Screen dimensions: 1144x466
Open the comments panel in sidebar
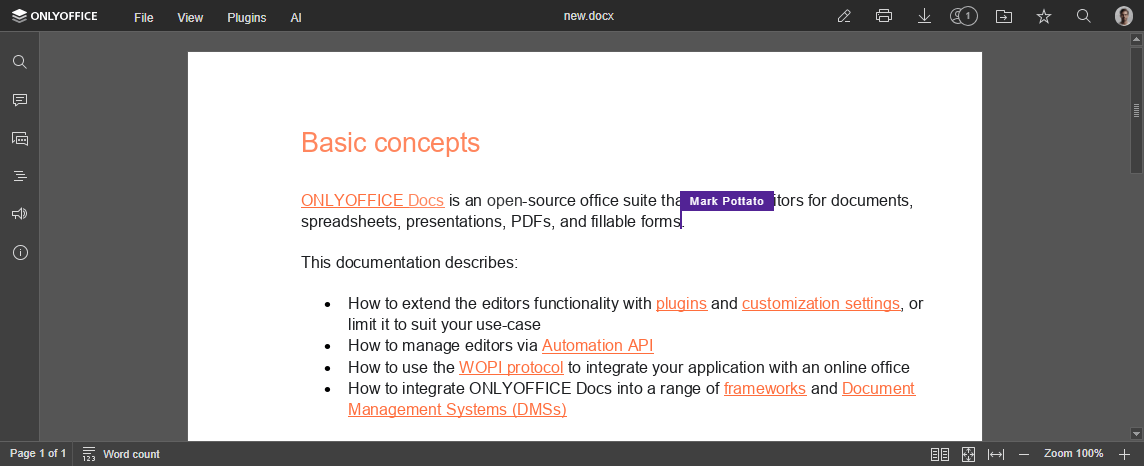tap(20, 100)
